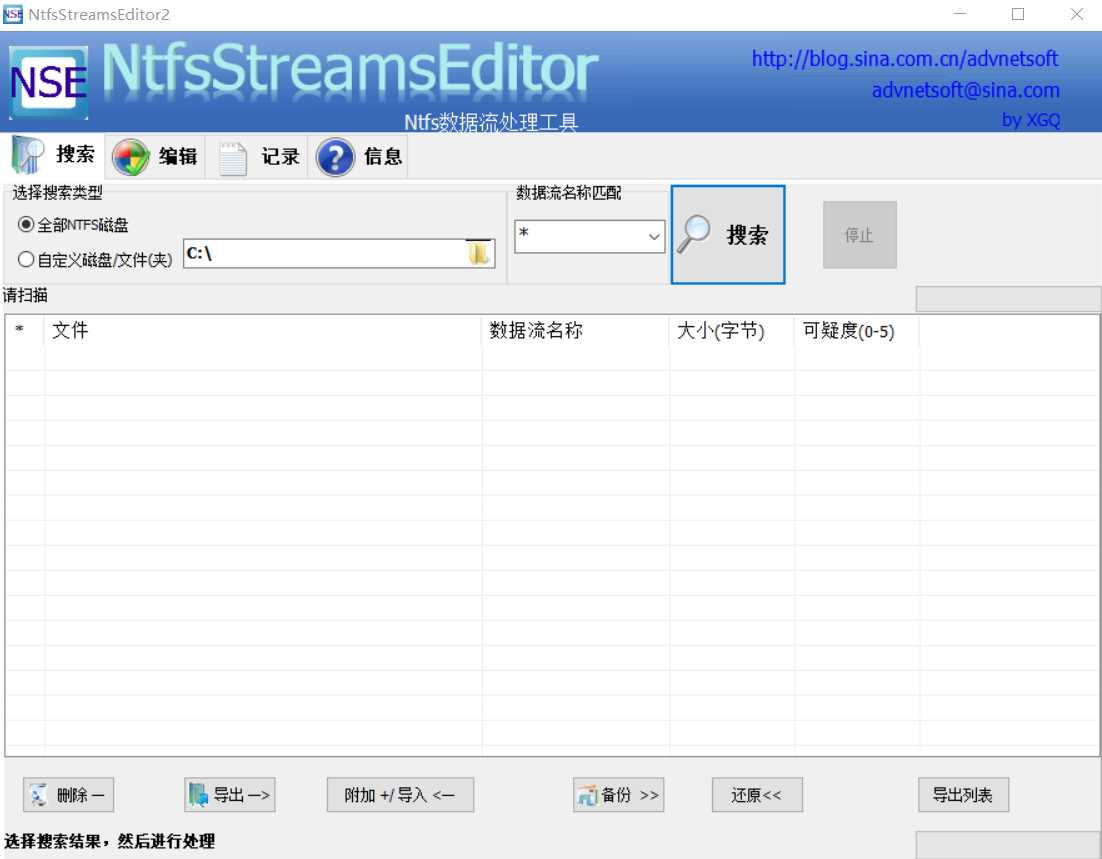This screenshot has width=1102, height=859.
Task: Click the greyed 停止 button
Action: (860, 235)
